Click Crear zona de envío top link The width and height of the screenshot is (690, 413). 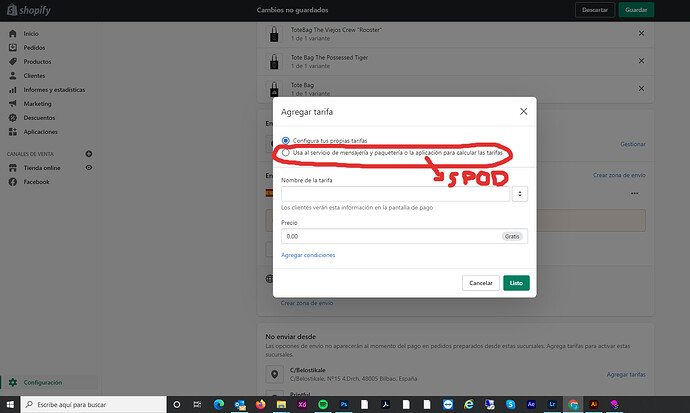point(619,175)
